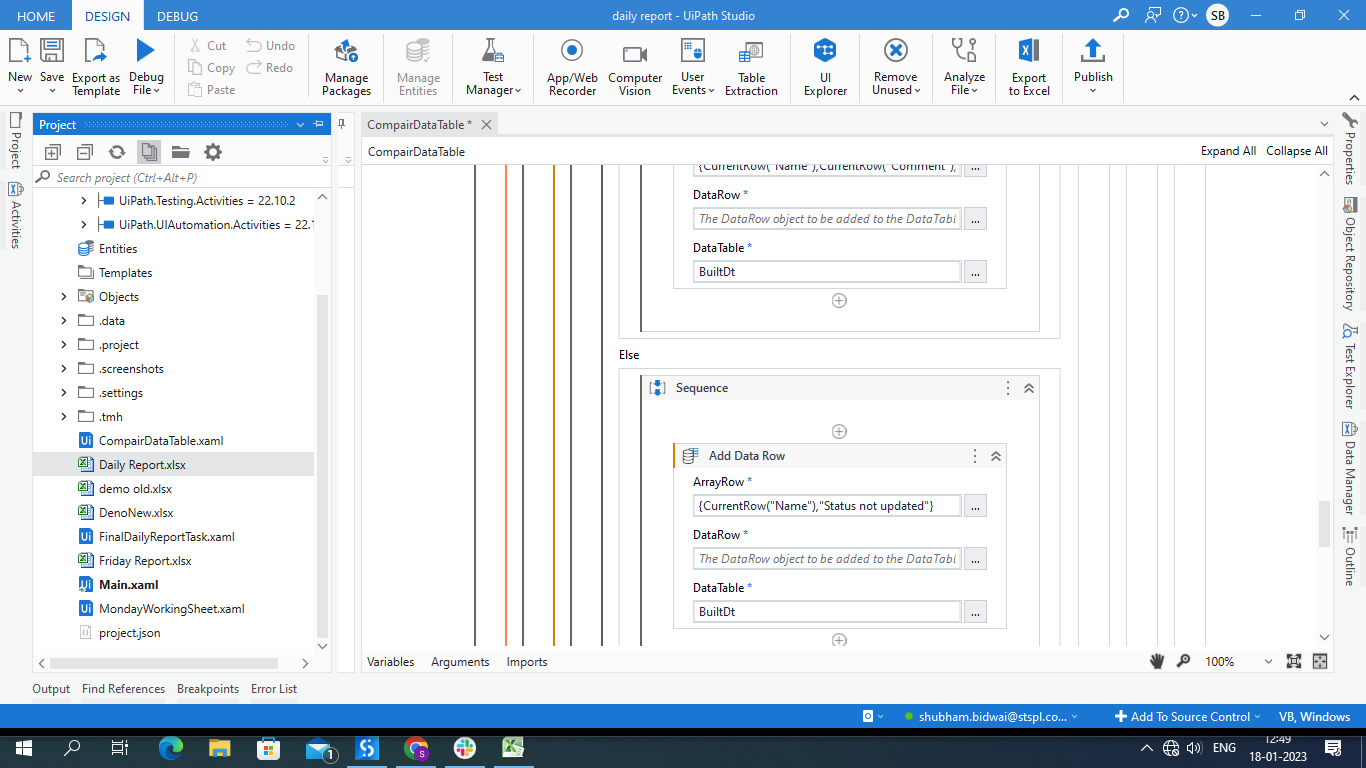Viewport: 1366px width, 768px height.
Task: Open the Error List panel
Action: coord(274,689)
